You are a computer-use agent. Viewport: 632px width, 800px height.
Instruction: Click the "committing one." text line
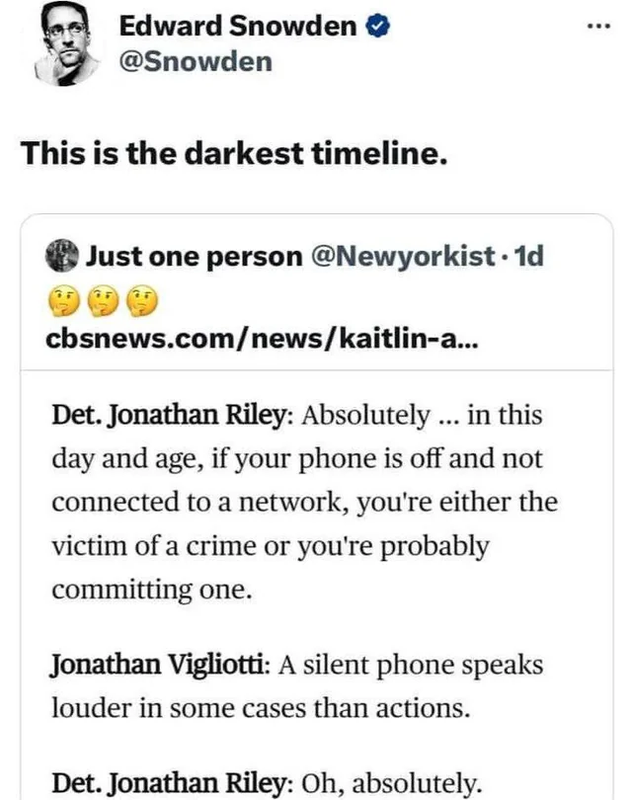coord(148,590)
